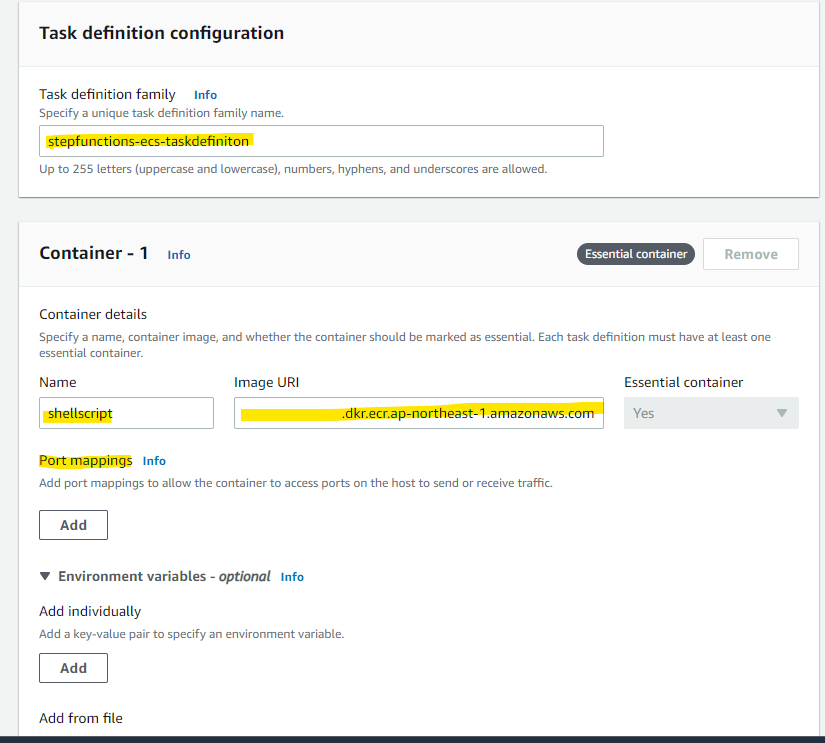Screen dimensions: 825x743
Task: Select the highlighted stepfunctions-ecs-taskdefiniton text
Action: (x=147, y=141)
